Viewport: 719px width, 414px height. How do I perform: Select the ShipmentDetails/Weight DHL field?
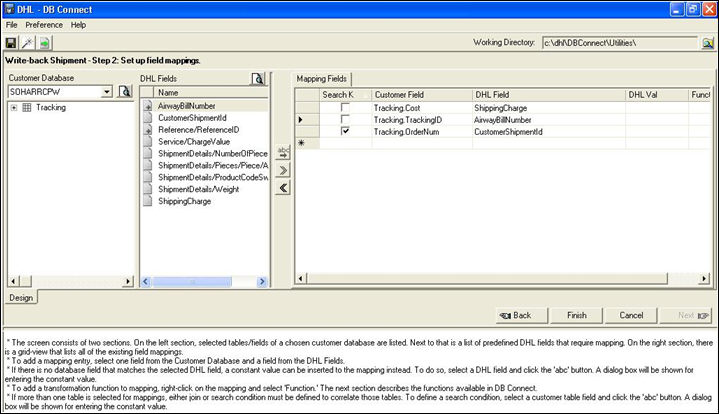[199, 189]
